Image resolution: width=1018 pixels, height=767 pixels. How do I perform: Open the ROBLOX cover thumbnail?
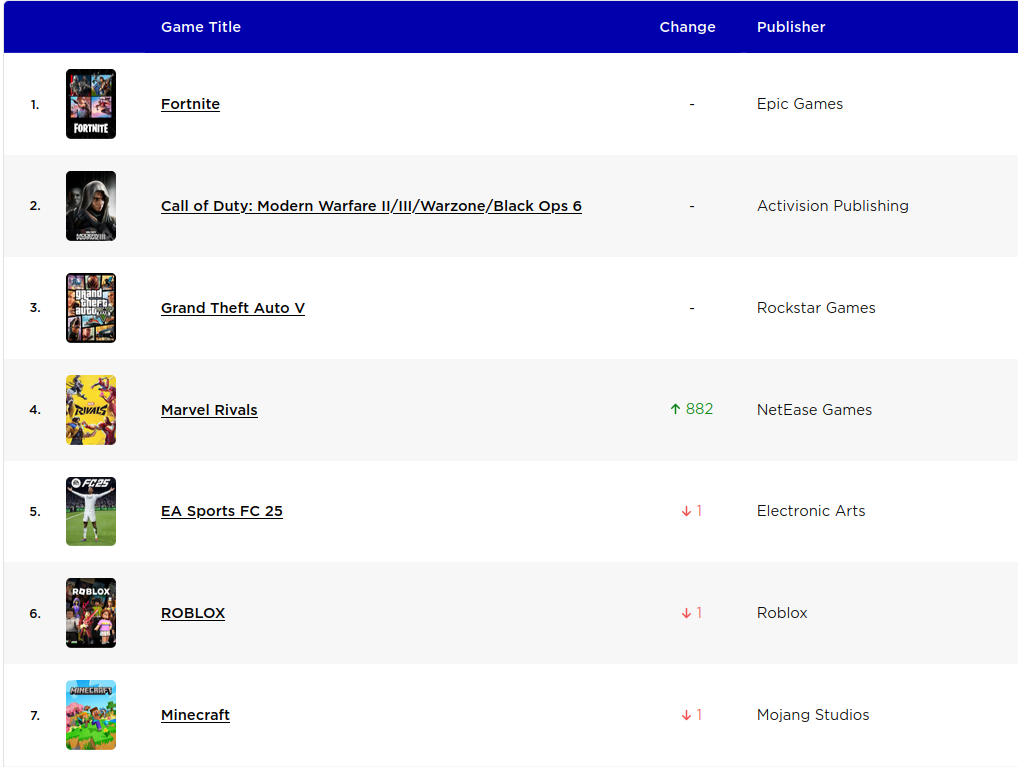pos(91,613)
